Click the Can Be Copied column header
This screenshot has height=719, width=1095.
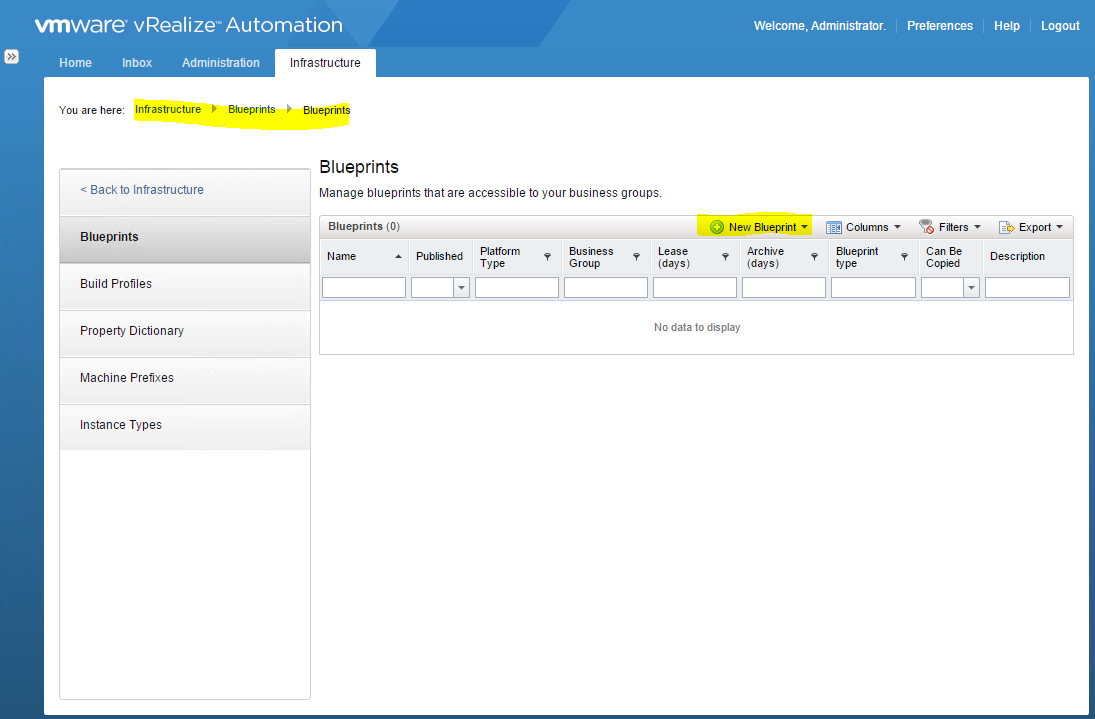click(x=950, y=257)
